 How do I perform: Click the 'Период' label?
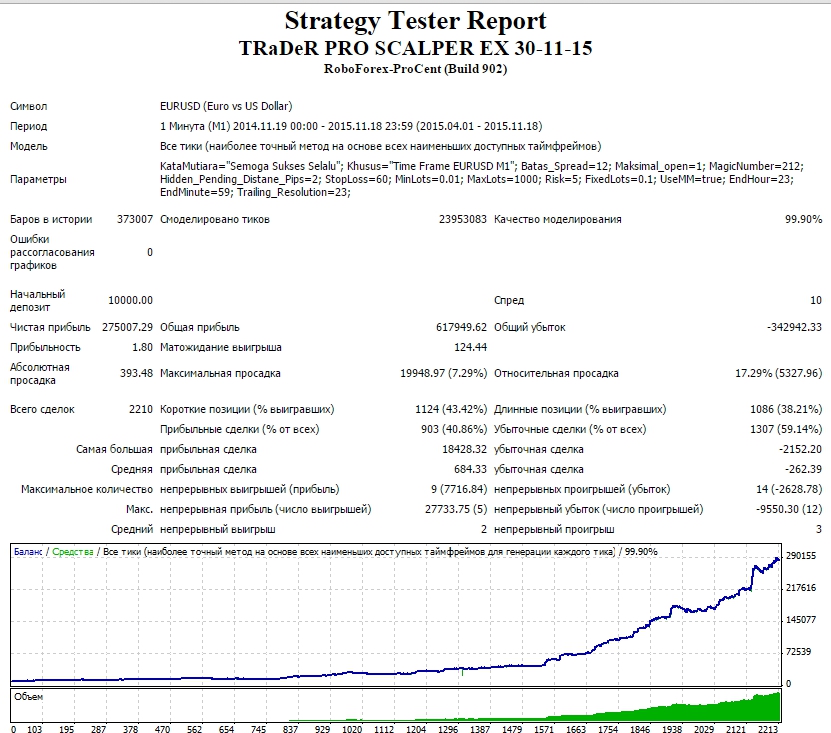[x=29, y=126]
